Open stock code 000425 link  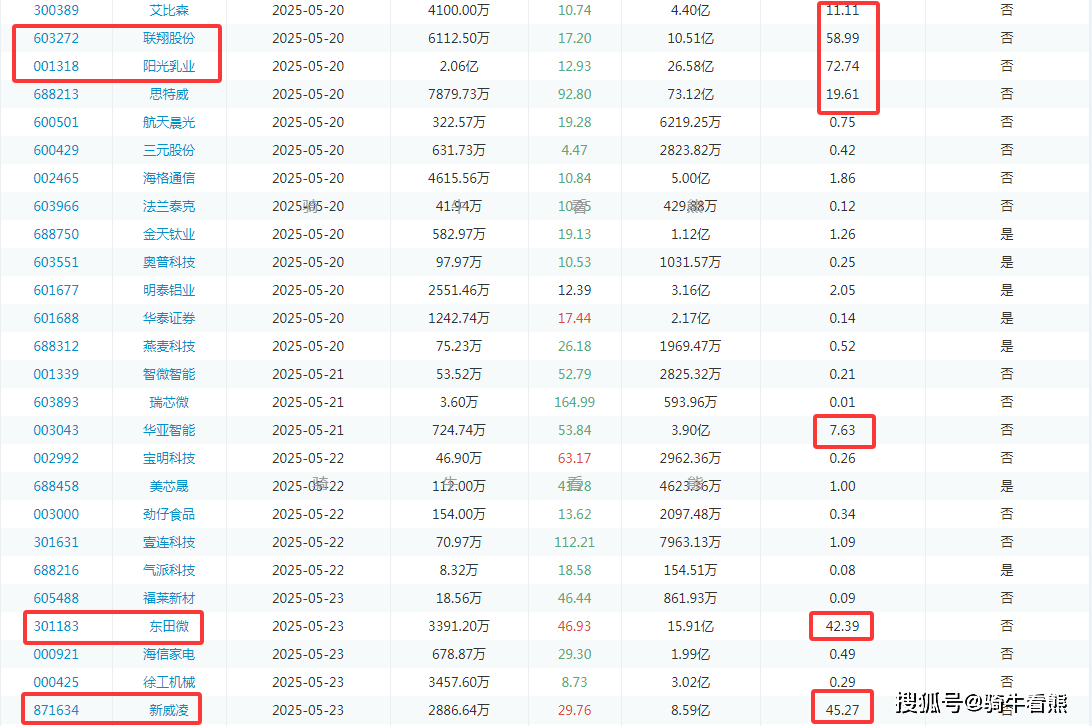tap(56, 682)
